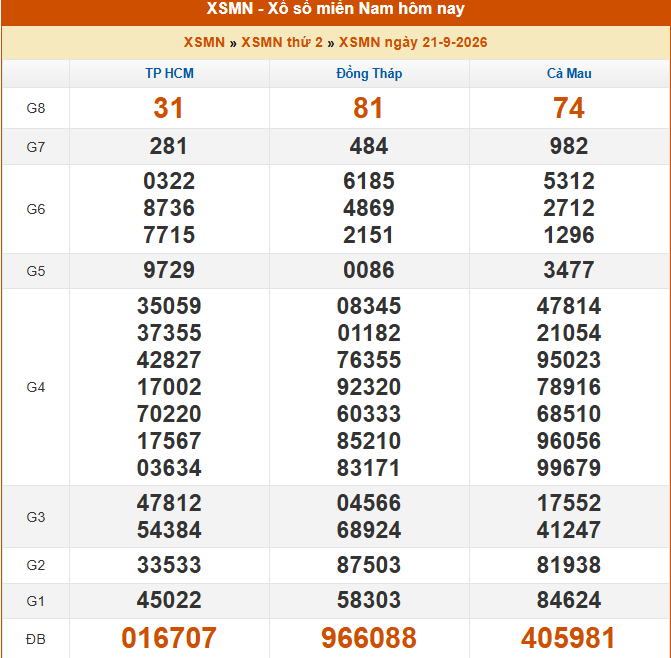Click G5 number 3477
The height and width of the screenshot is (658, 671).
point(569,270)
